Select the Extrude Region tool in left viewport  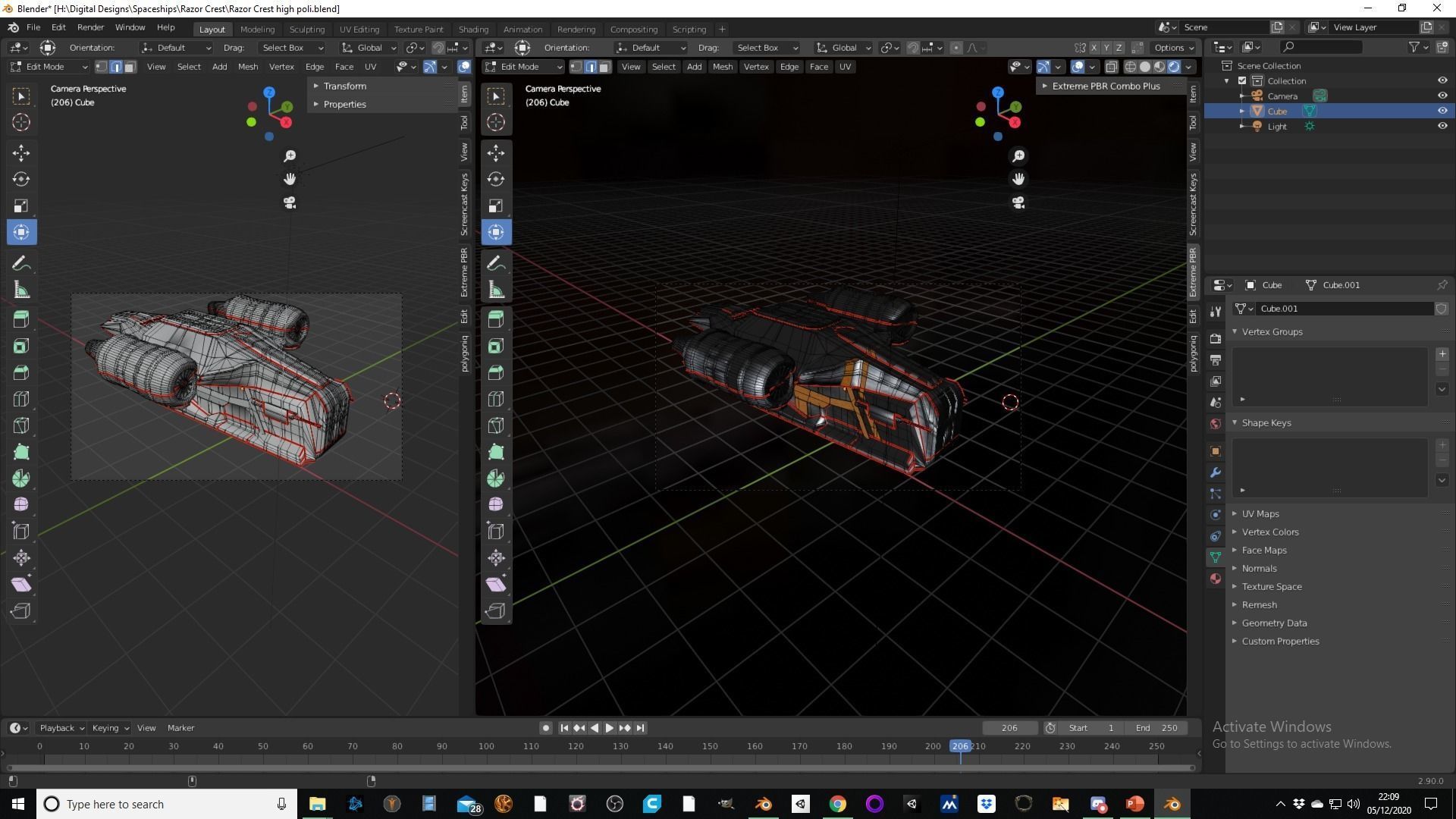tap(21, 319)
